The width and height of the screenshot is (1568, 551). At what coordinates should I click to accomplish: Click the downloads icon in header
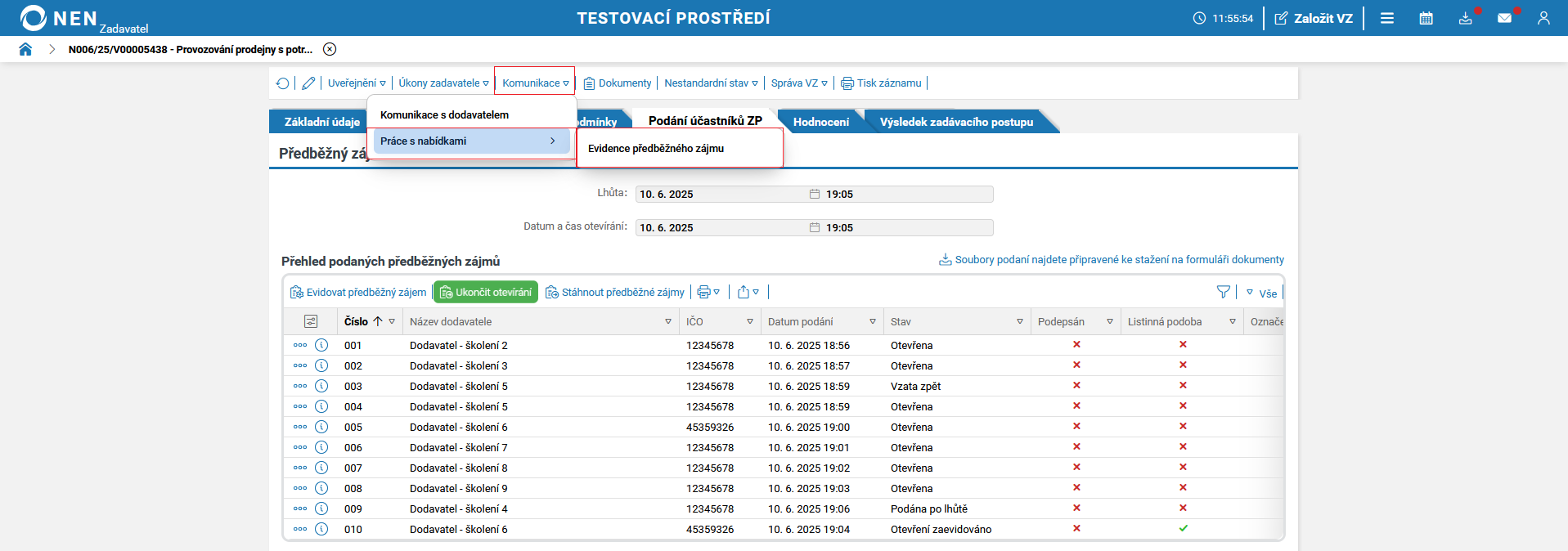1465,18
